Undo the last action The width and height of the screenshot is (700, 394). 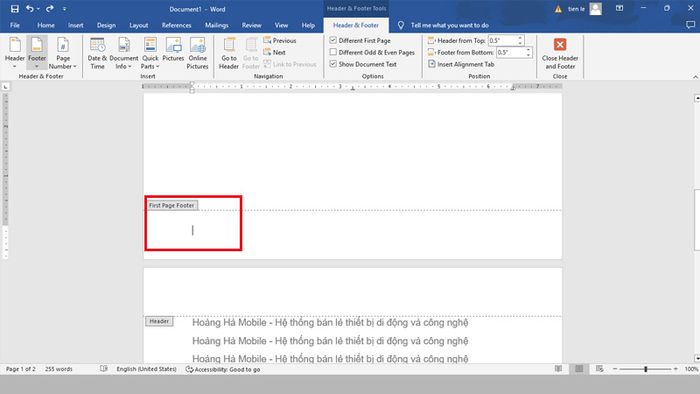pyautogui.click(x=29, y=8)
